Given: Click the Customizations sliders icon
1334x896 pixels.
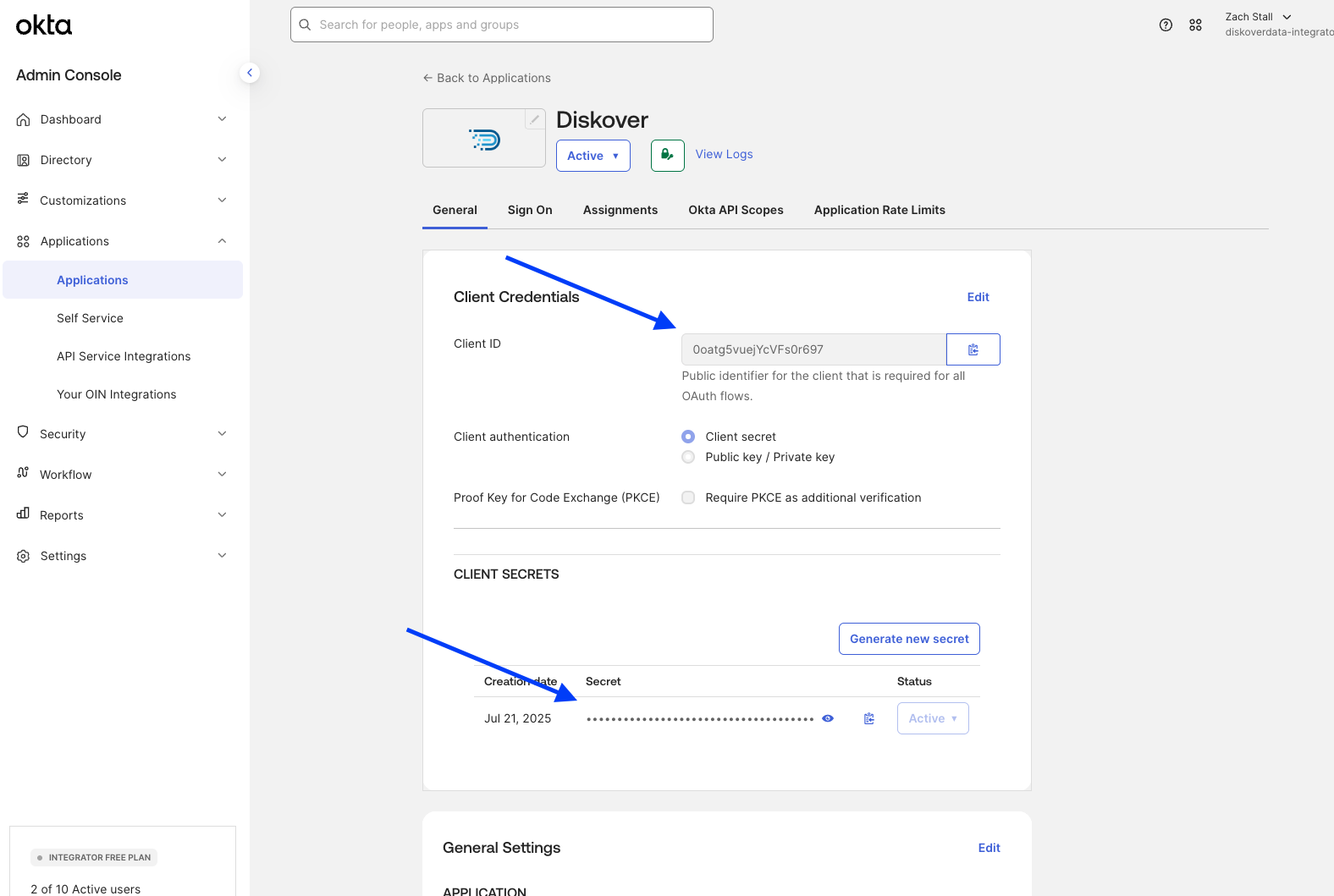Looking at the screenshot, I should [x=23, y=199].
